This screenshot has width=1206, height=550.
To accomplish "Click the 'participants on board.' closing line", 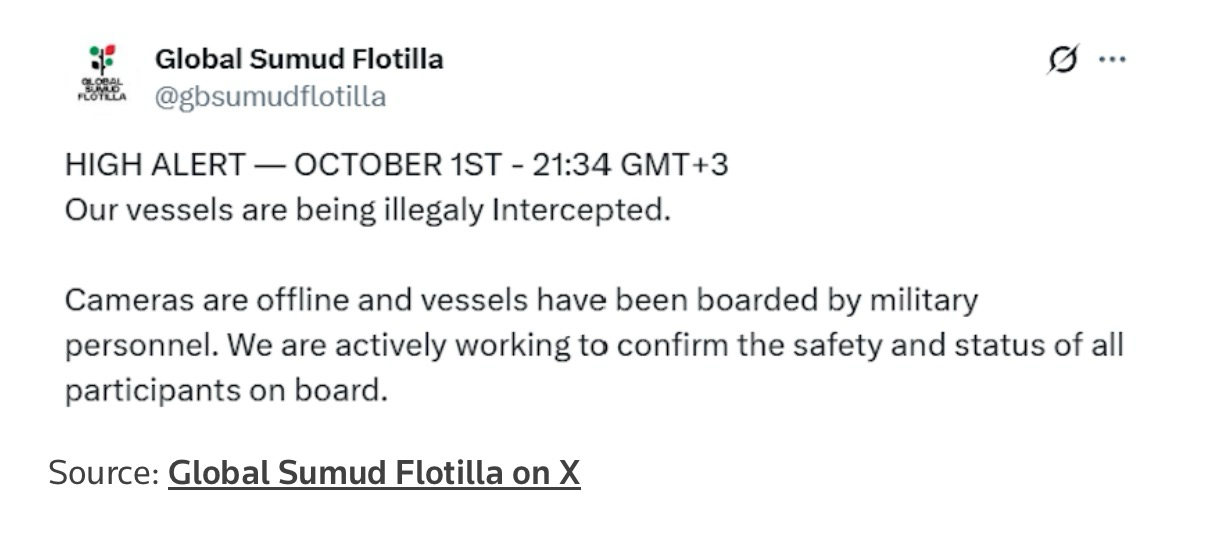I will (x=226, y=390).
